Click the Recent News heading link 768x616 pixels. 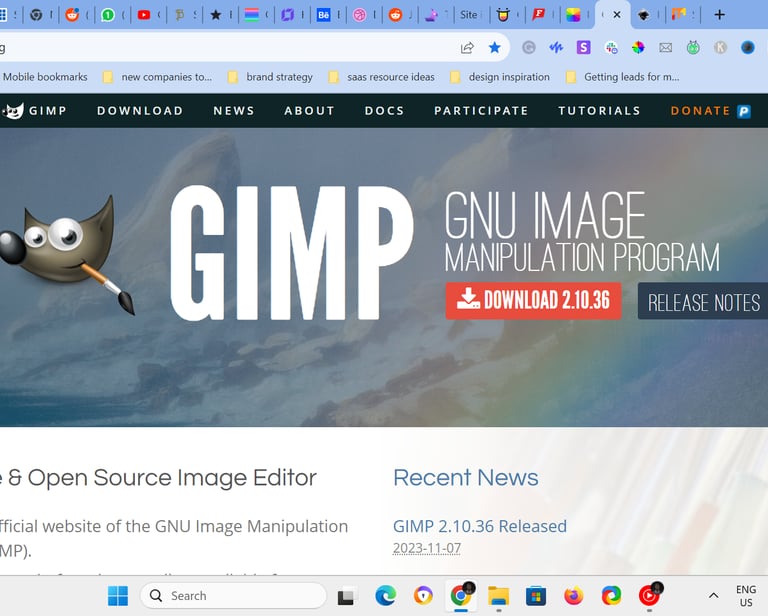coord(465,477)
